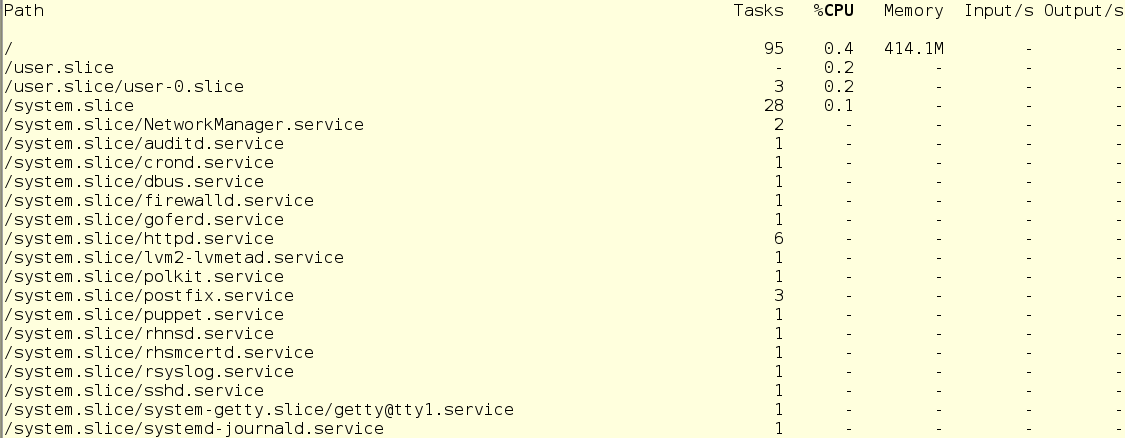Select the crond.service row
This screenshot has height=438, width=1125.
tap(562, 163)
